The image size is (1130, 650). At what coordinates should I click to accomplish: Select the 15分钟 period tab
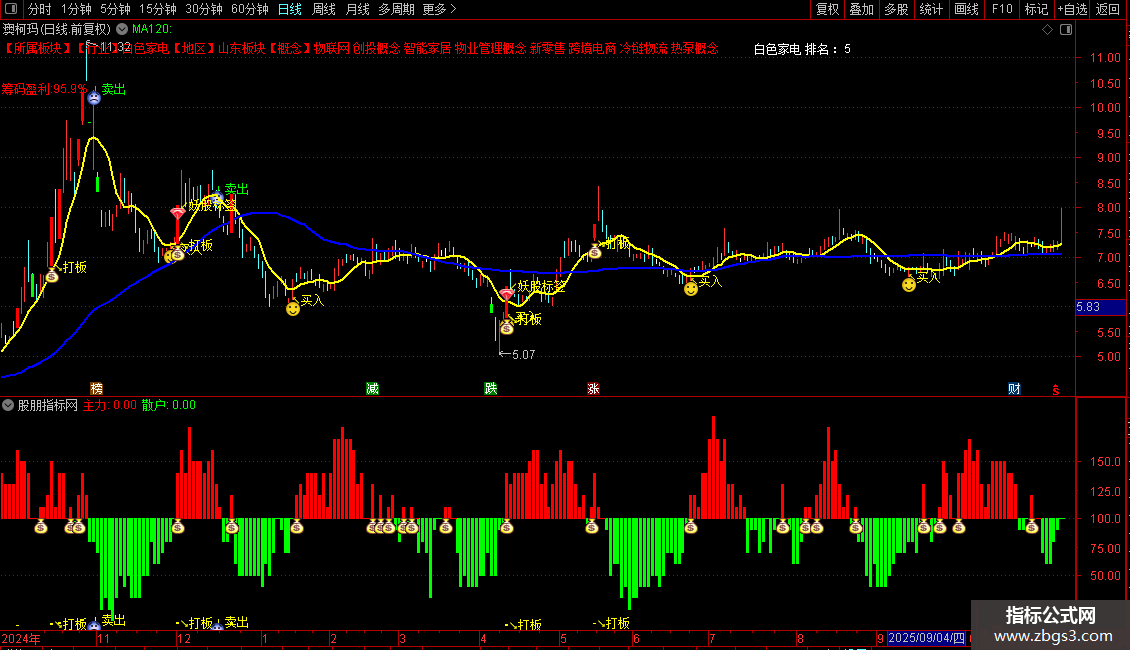point(157,9)
